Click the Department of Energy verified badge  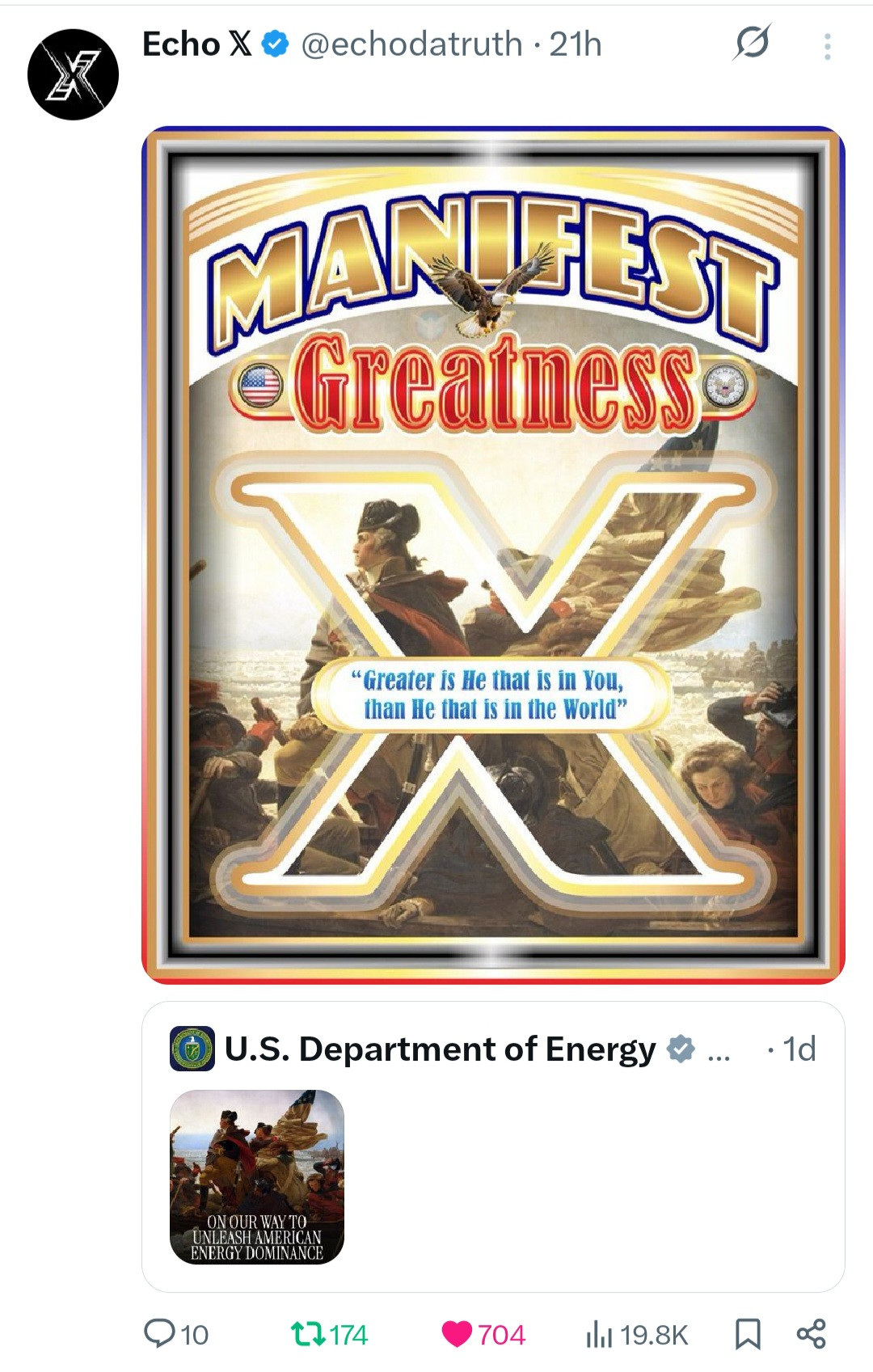[680, 1049]
